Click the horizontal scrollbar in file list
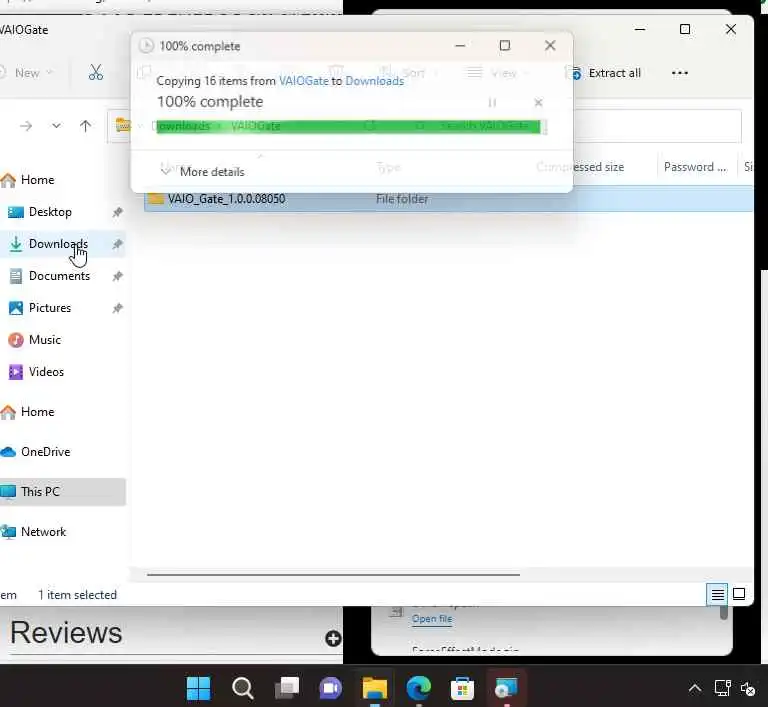The height and width of the screenshot is (707, 768). click(333, 574)
